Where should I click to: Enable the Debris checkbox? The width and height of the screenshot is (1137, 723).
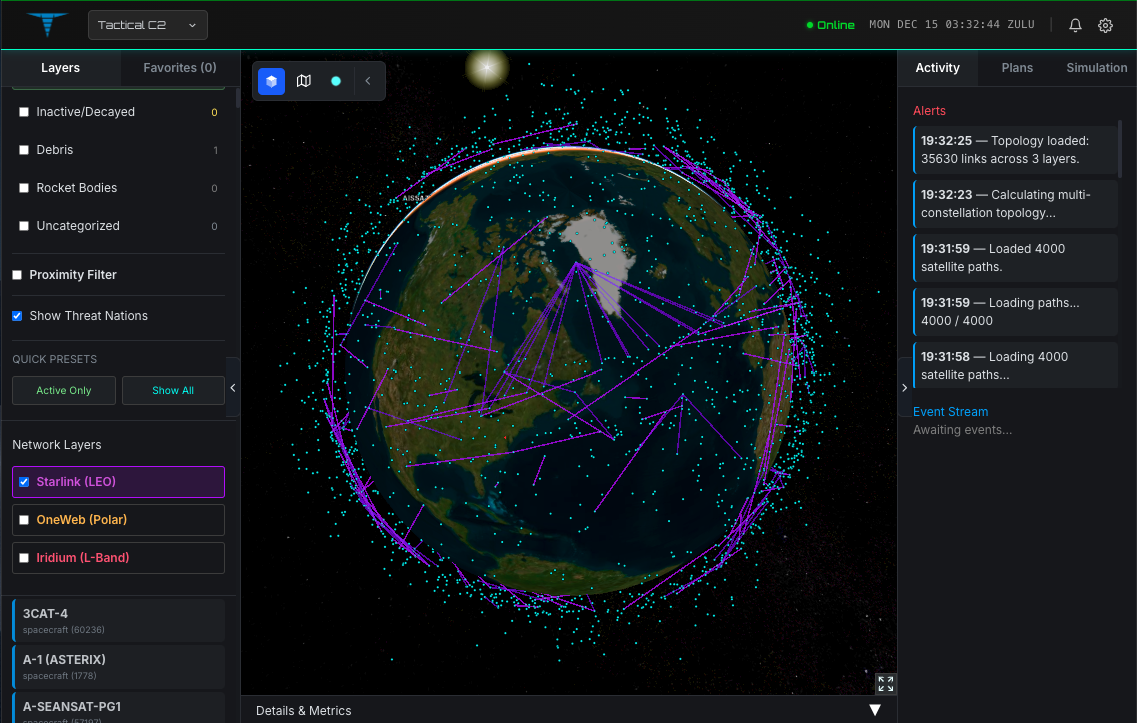pos(24,150)
